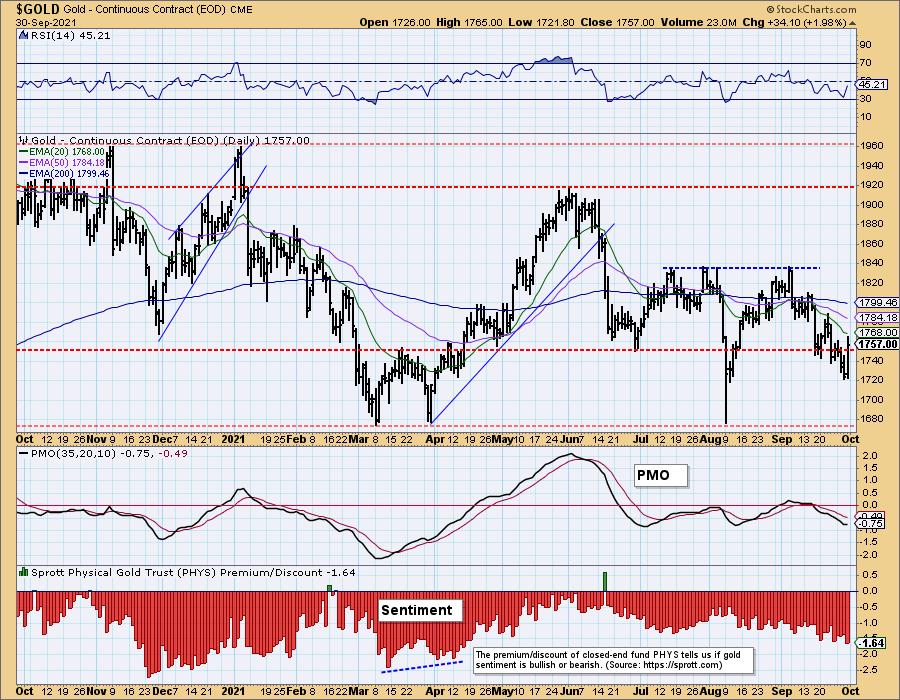Click the RSI(14) indicator legend icon
The image size is (900, 700).
pos(23,35)
